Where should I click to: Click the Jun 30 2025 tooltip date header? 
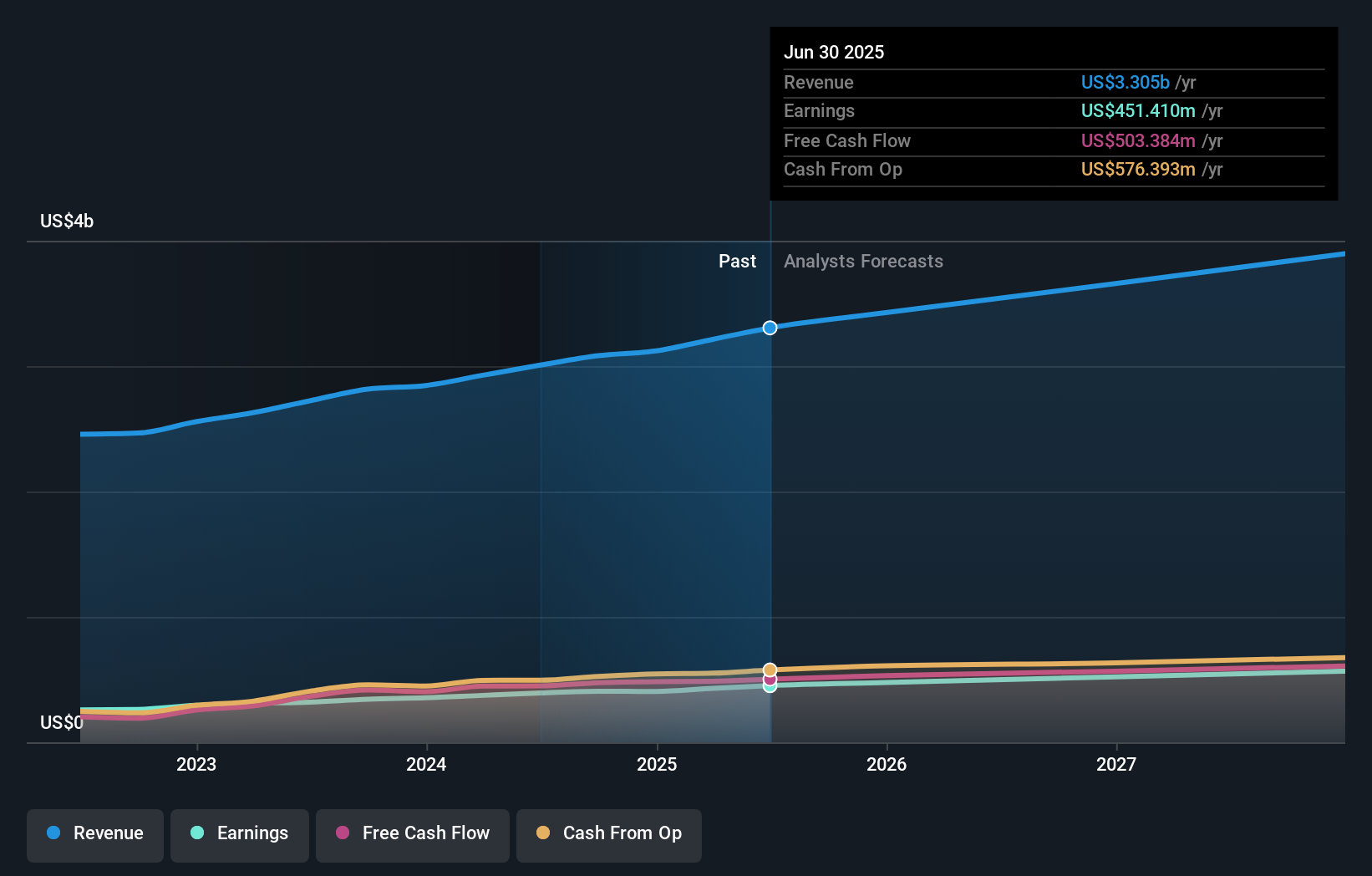click(834, 52)
